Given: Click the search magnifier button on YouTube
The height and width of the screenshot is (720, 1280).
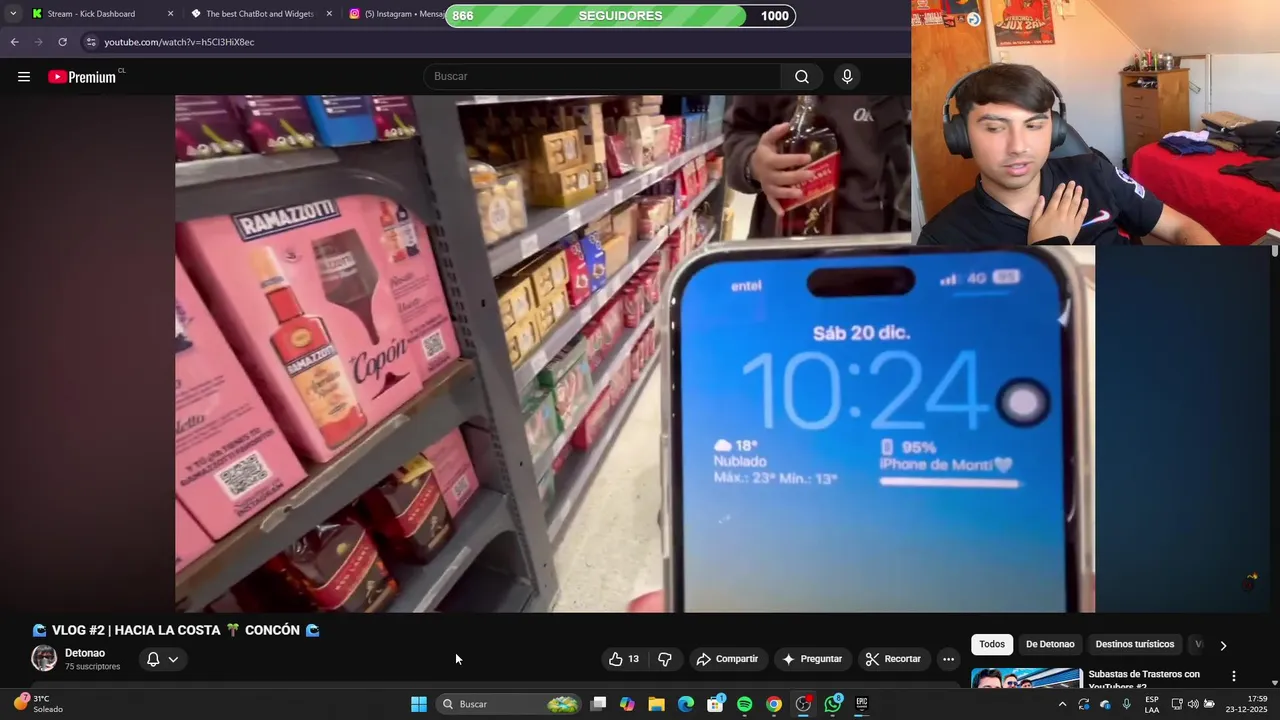Looking at the screenshot, I should [802, 77].
